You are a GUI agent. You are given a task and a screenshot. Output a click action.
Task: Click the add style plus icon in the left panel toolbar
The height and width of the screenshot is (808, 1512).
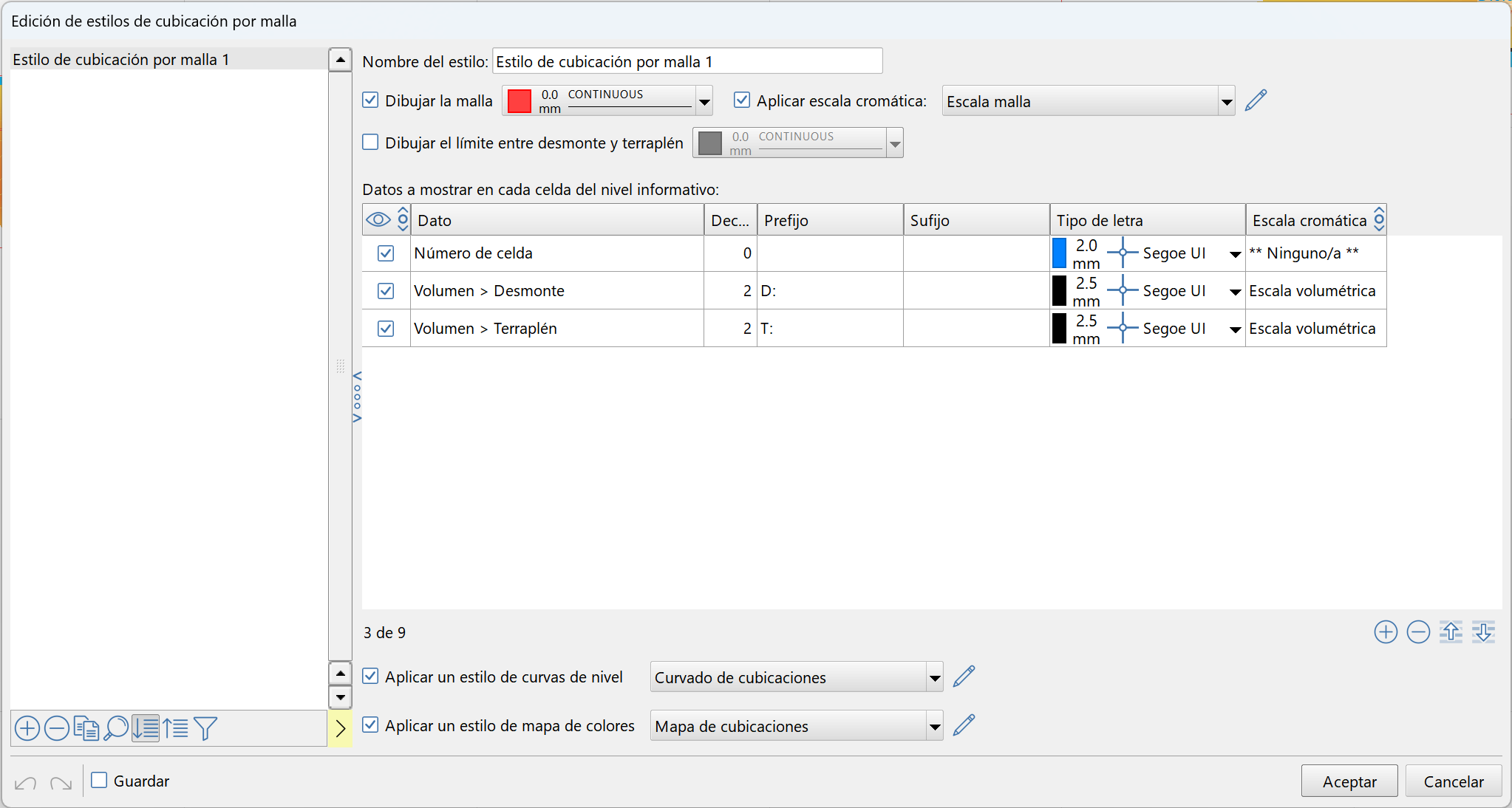27,728
